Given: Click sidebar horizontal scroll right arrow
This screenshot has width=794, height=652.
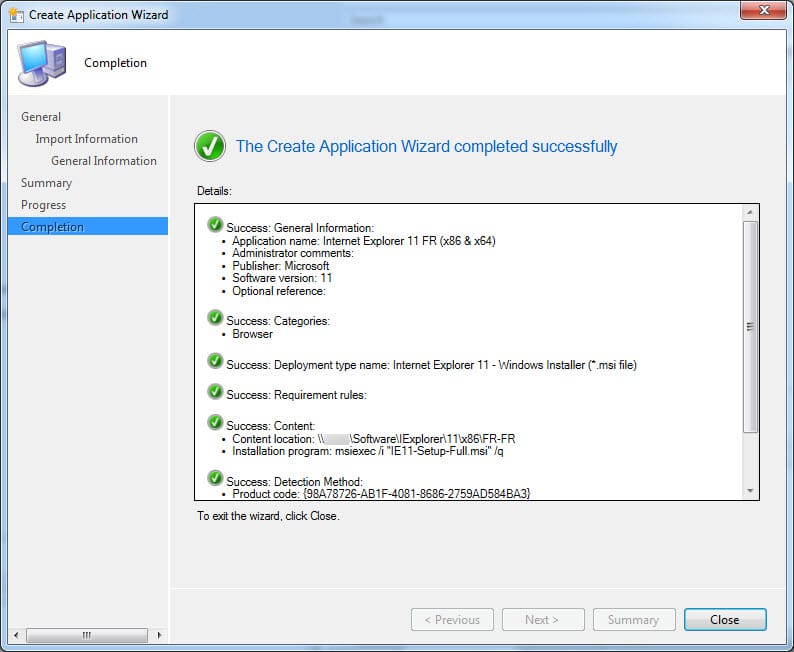Looking at the screenshot, I should [160, 635].
